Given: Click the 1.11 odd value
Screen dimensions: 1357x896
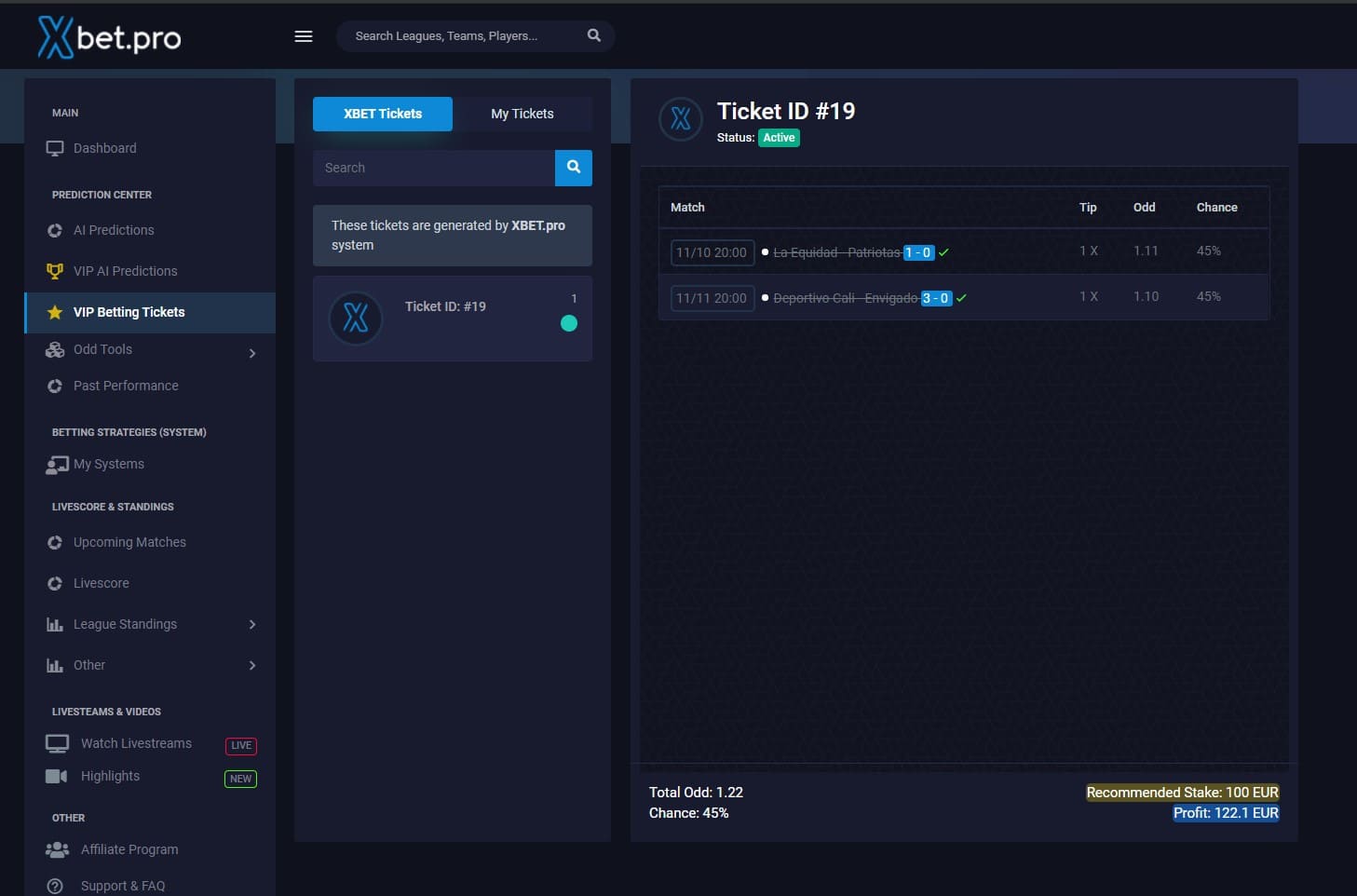Looking at the screenshot, I should coord(1146,251).
